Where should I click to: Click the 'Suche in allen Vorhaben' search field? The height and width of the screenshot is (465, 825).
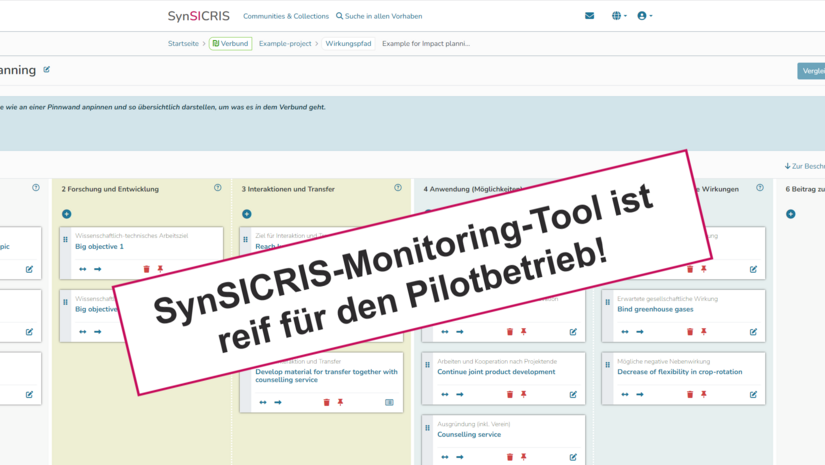[379, 16]
